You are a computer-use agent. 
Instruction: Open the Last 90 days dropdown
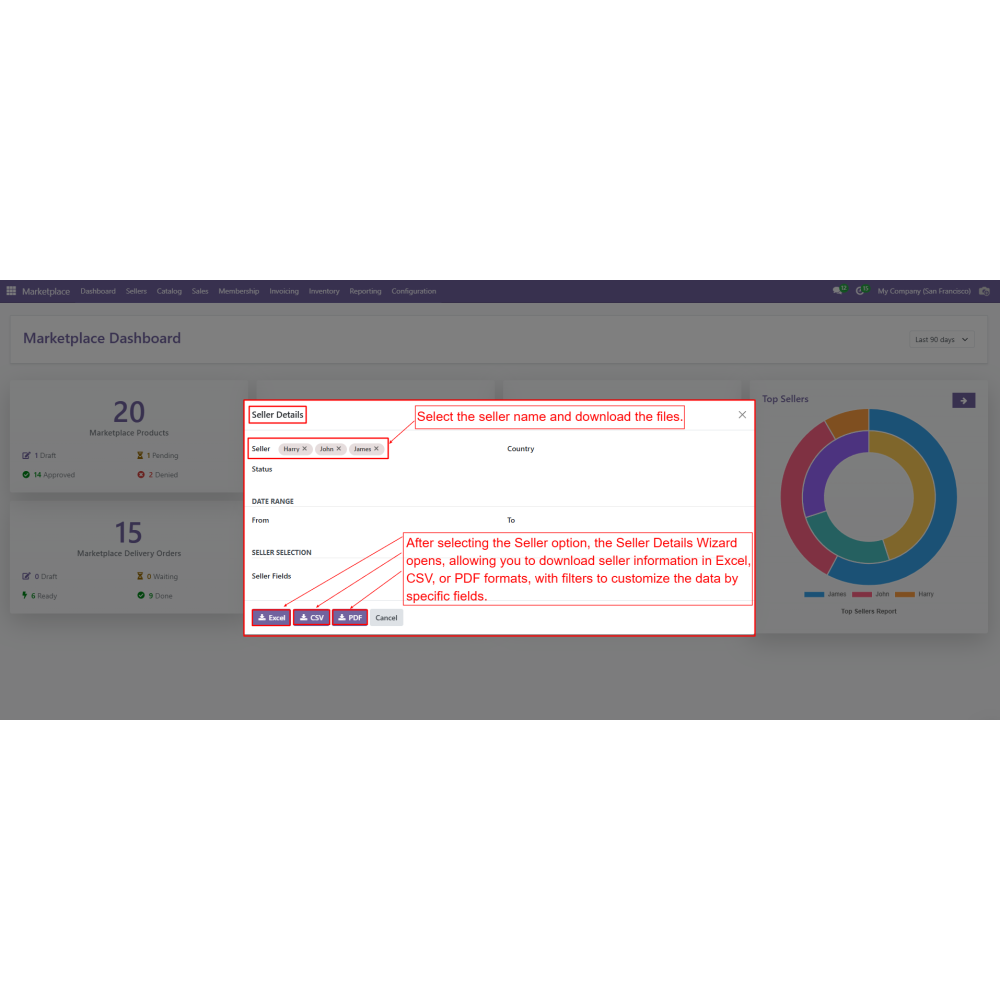click(x=942, y=340)
